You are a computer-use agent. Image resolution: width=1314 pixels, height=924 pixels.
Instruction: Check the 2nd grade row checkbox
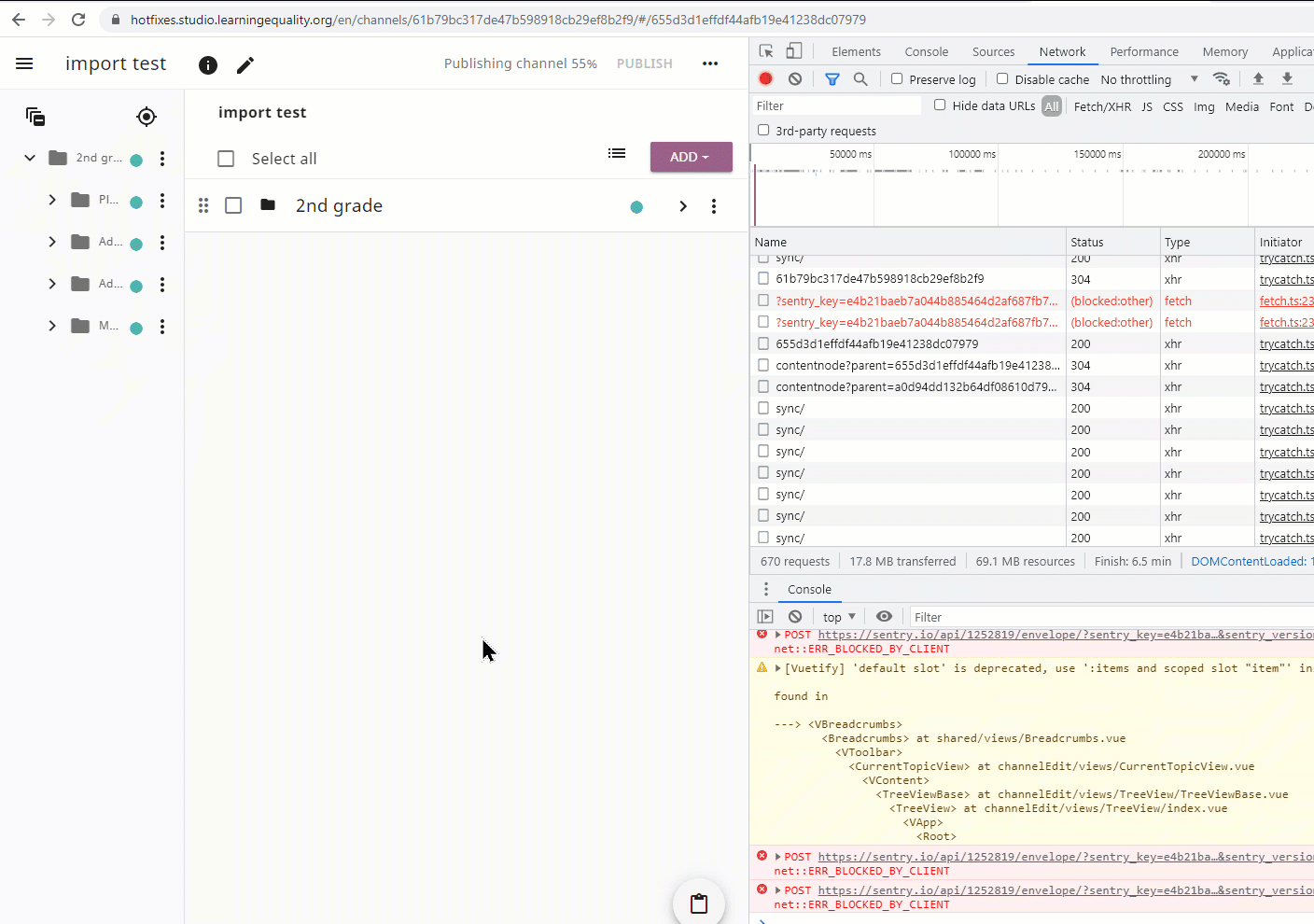(233, 205)
